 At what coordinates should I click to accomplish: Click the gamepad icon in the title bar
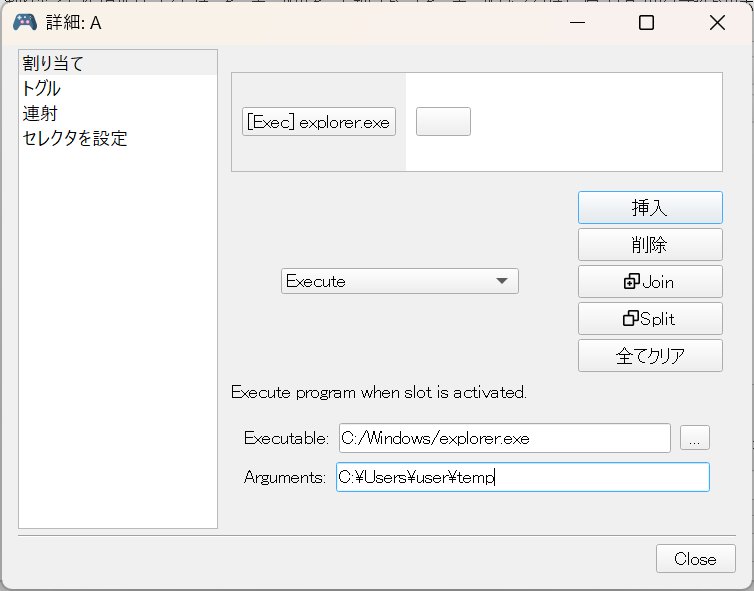click(24, 22)
